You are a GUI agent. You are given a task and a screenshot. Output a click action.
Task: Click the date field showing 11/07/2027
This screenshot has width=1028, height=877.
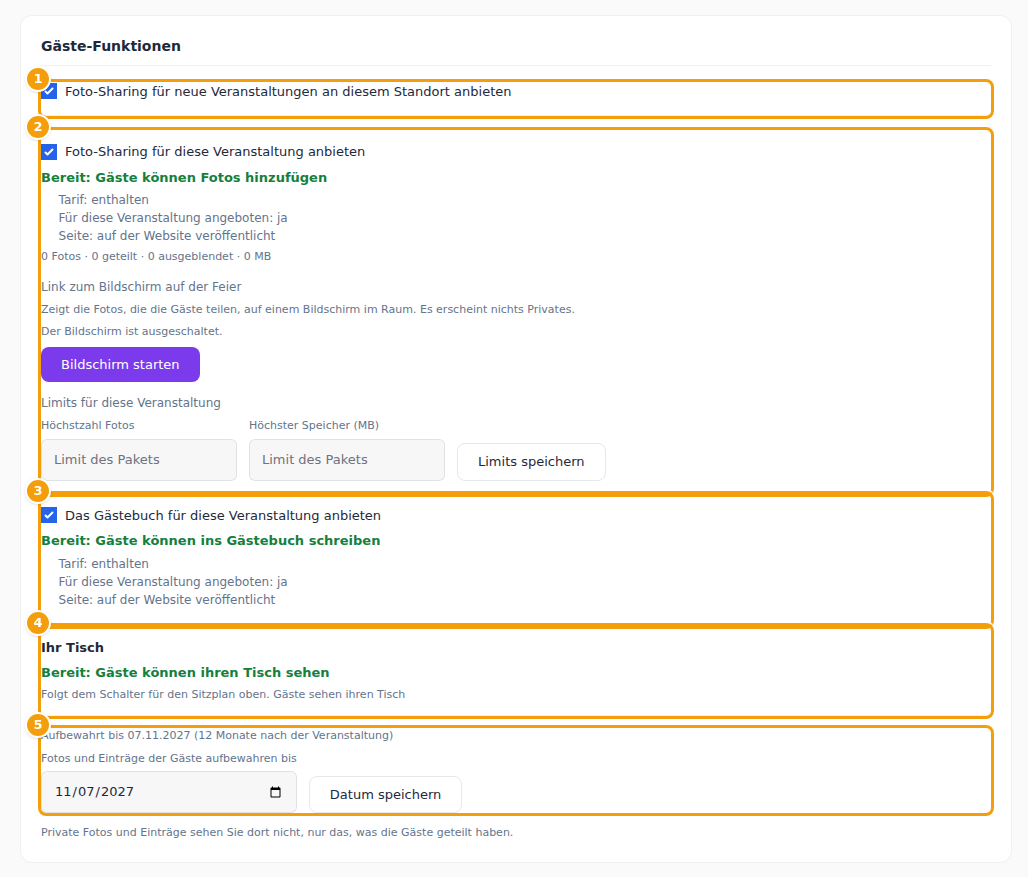tap(168, 792)
